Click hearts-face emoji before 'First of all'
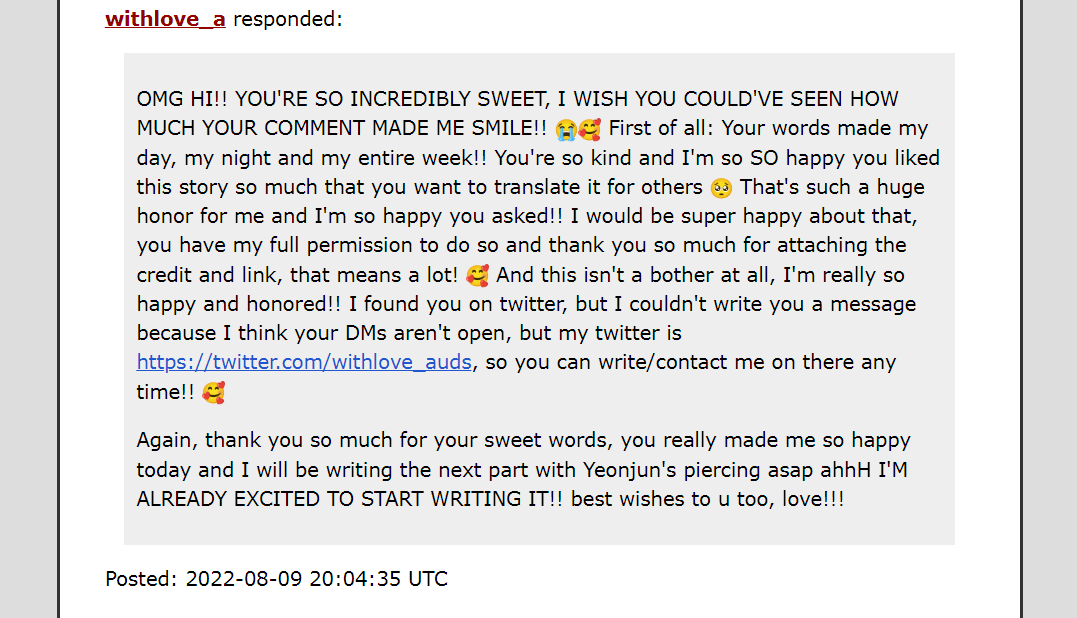 [590, 128]
